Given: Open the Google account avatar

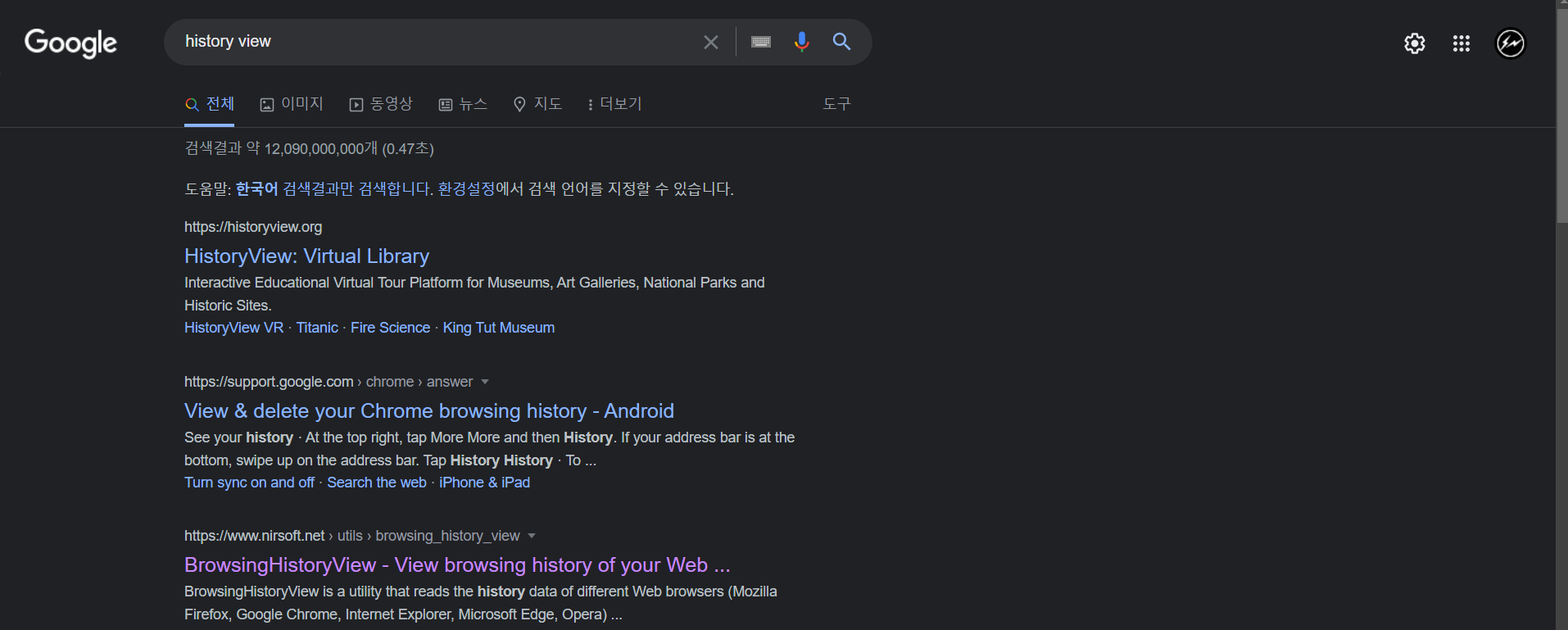Looking at the screenshot, I should (x=1511, y=43).
